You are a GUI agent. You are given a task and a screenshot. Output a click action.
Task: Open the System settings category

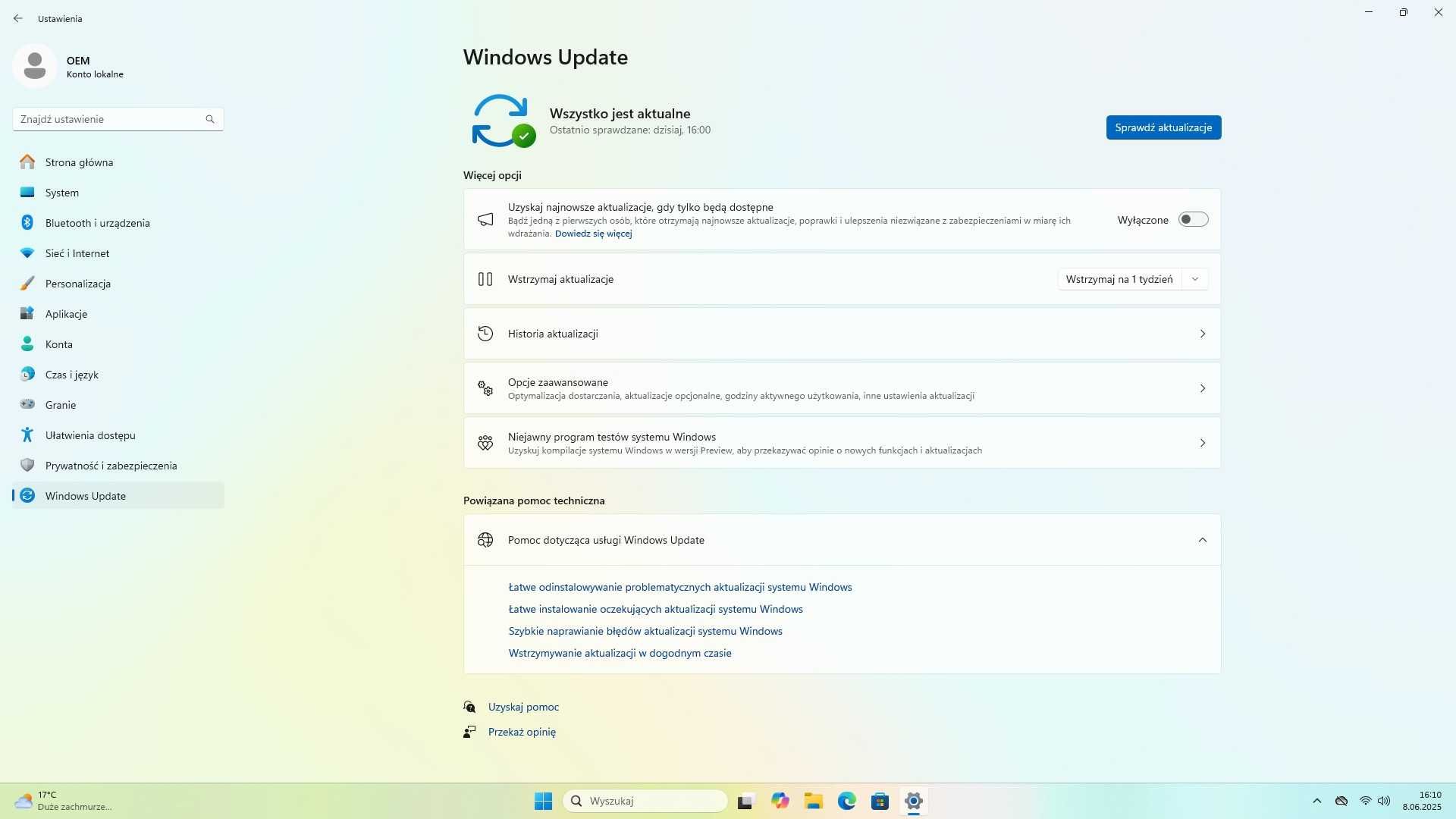(x=118, y=193)
